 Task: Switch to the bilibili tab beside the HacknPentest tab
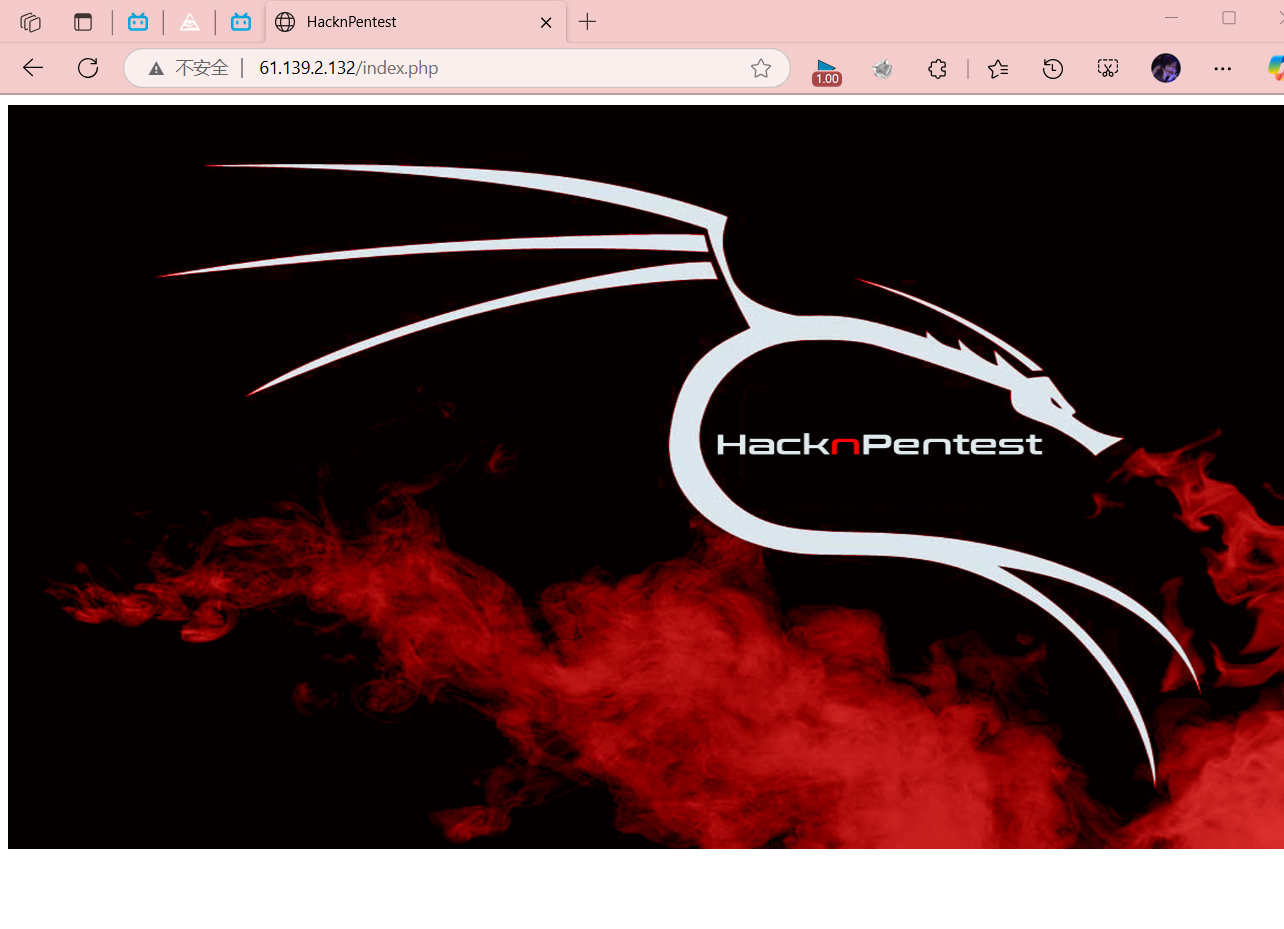(x=241, y=22)
